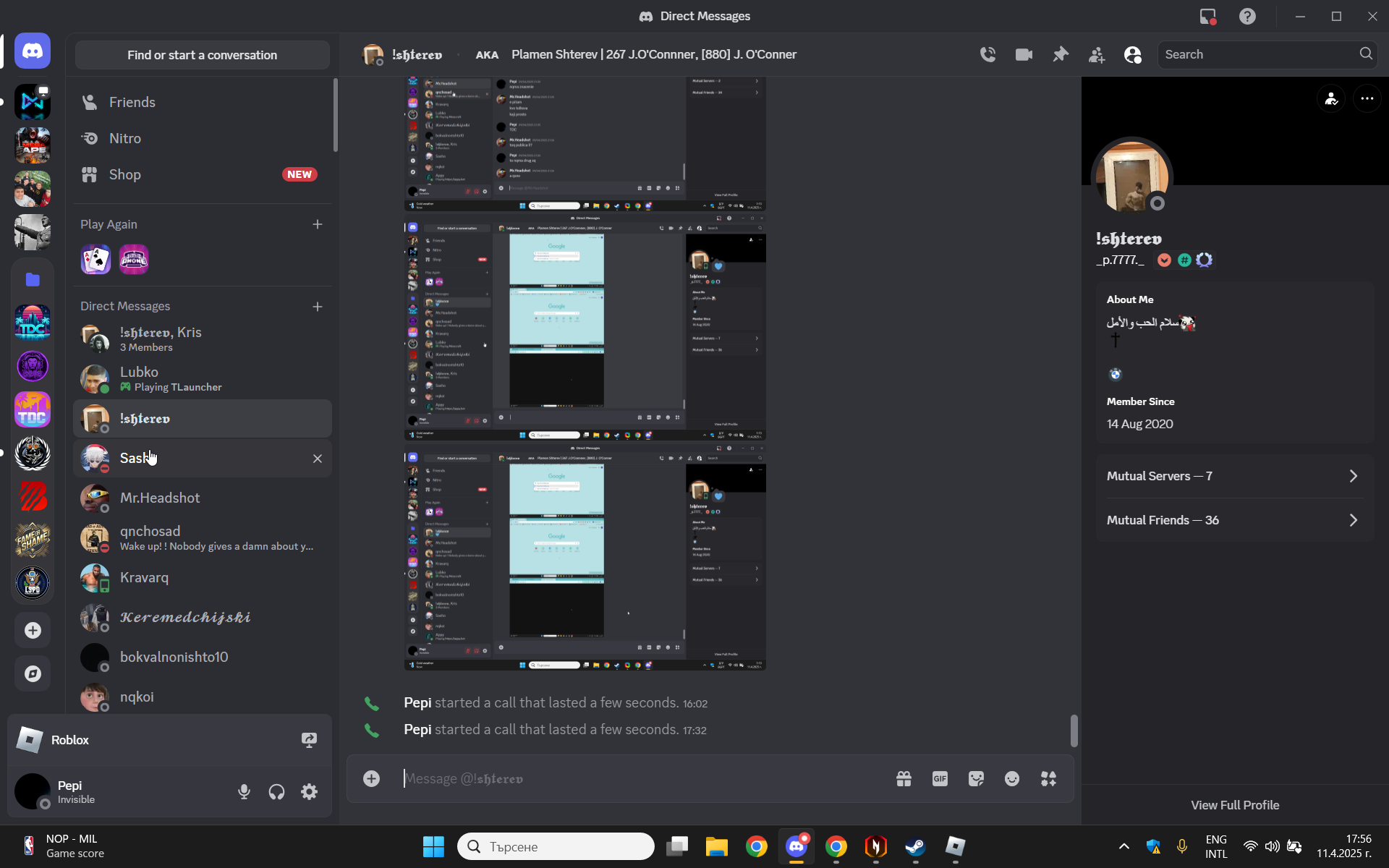
Task: Open the emoji picker
Action: pos(1012,779)
